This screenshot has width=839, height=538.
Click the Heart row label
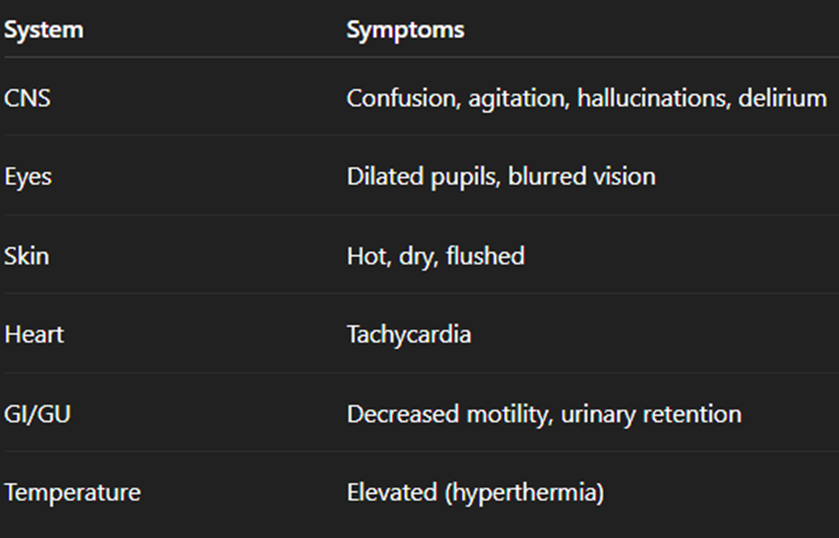[34, 334]
